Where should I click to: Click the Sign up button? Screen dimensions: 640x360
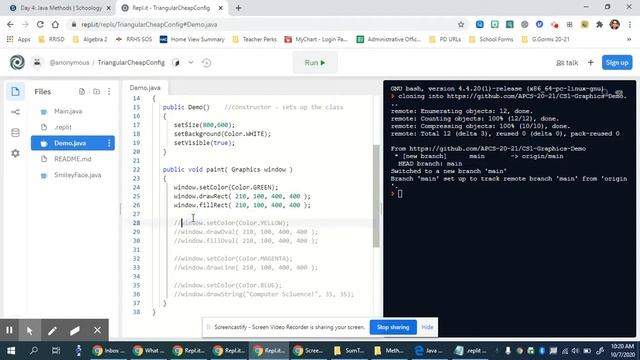coord(617,62)
